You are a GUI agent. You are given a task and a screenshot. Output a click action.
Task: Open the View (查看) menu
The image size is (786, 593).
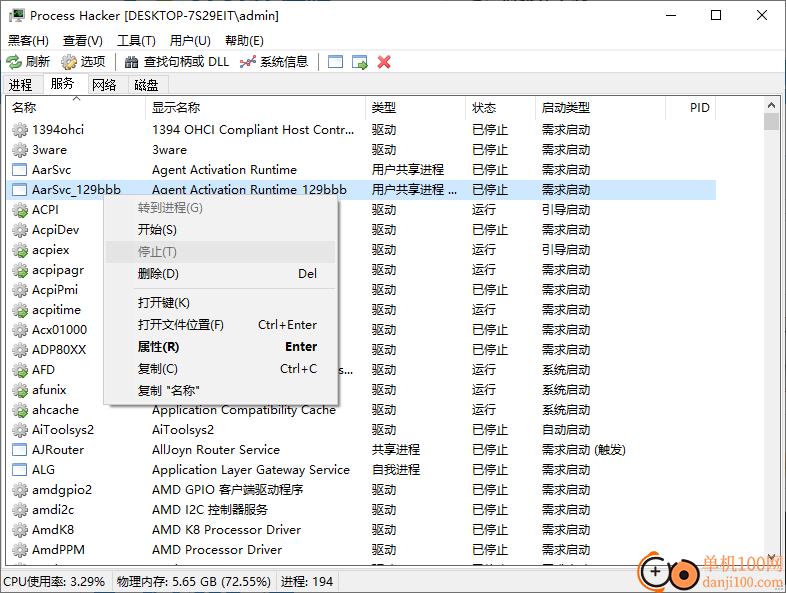point(83,41)
